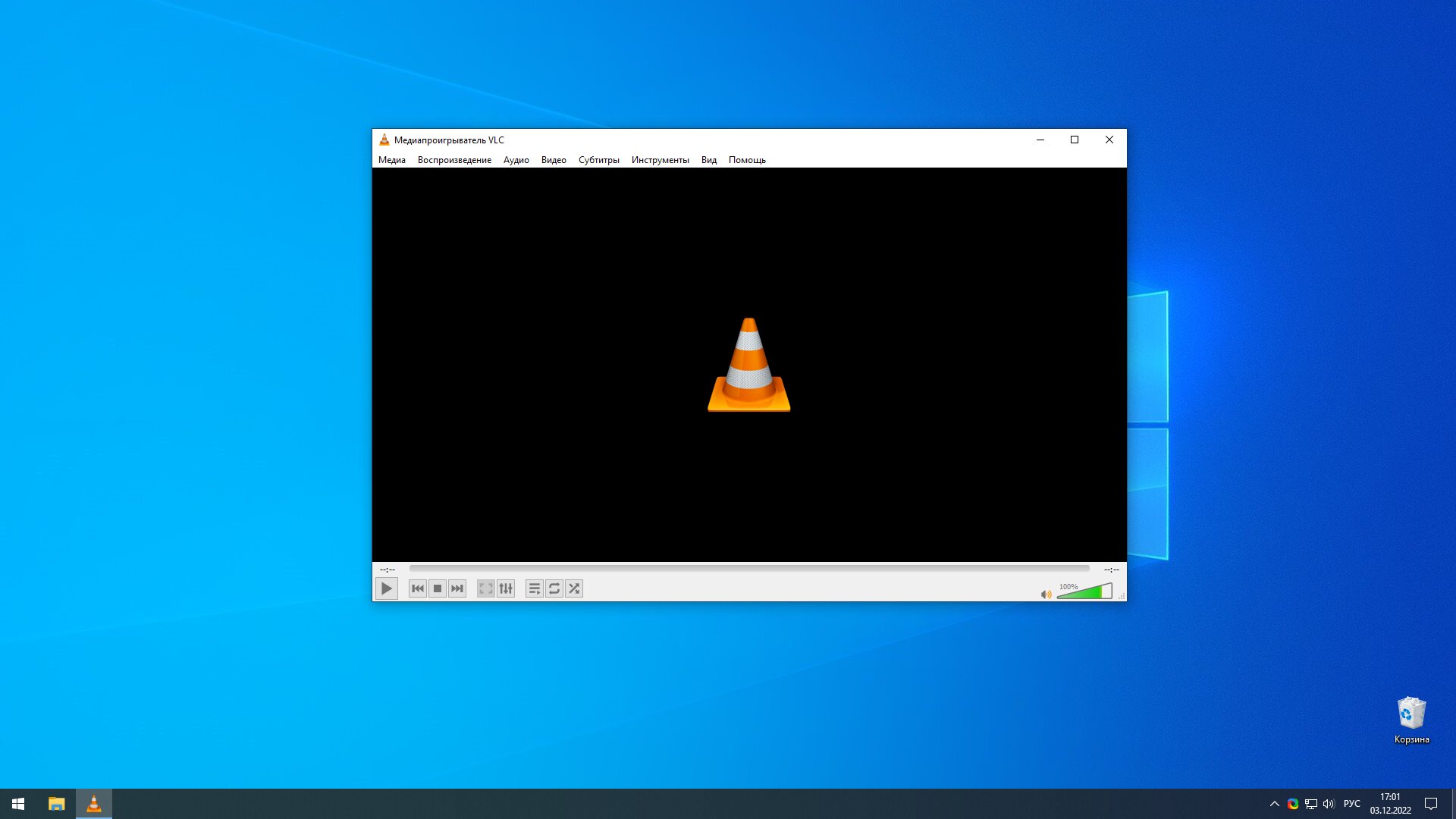Viewport: 1456px width, 819px height.
Task: Open the Воспроизведение menu
Action: [454, 160]
